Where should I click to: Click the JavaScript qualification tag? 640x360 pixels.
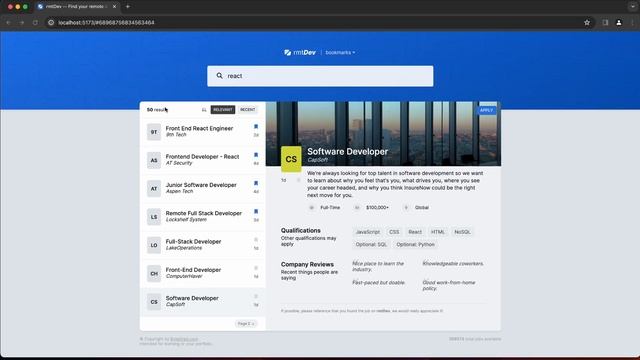click(367, 232)
